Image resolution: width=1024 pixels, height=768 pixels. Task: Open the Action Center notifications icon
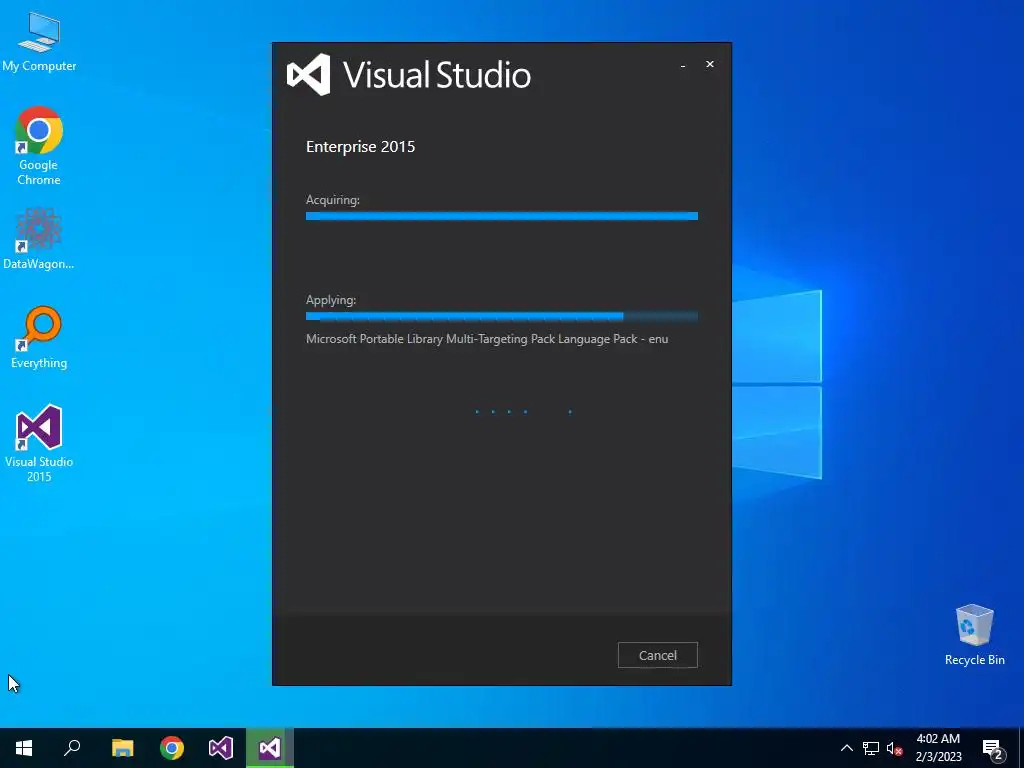[993, 748]
